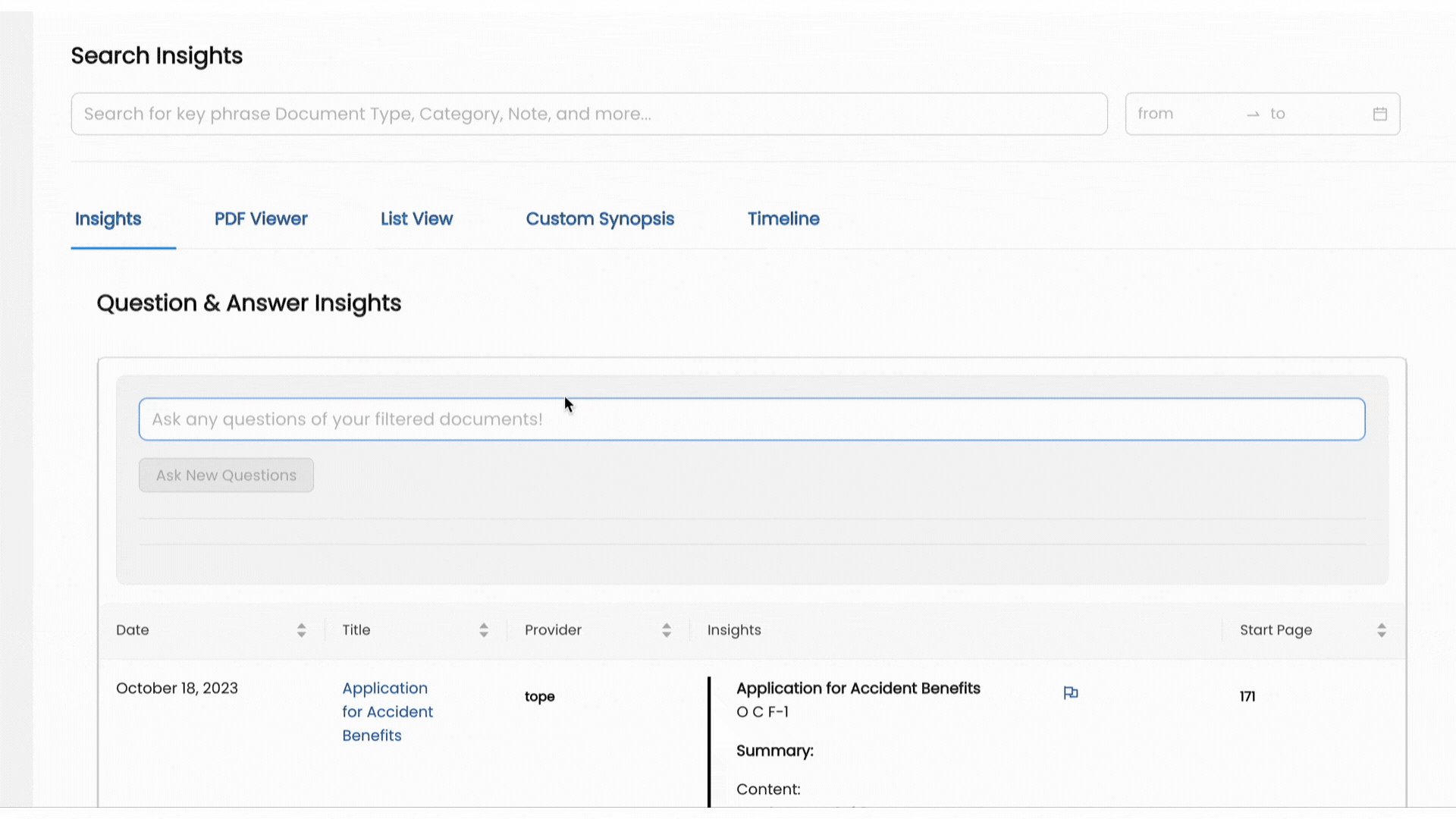The width and height of the screenshot is (1456, 819).
Task: Click the Ask New Questions button
Action: pos(226,475)
